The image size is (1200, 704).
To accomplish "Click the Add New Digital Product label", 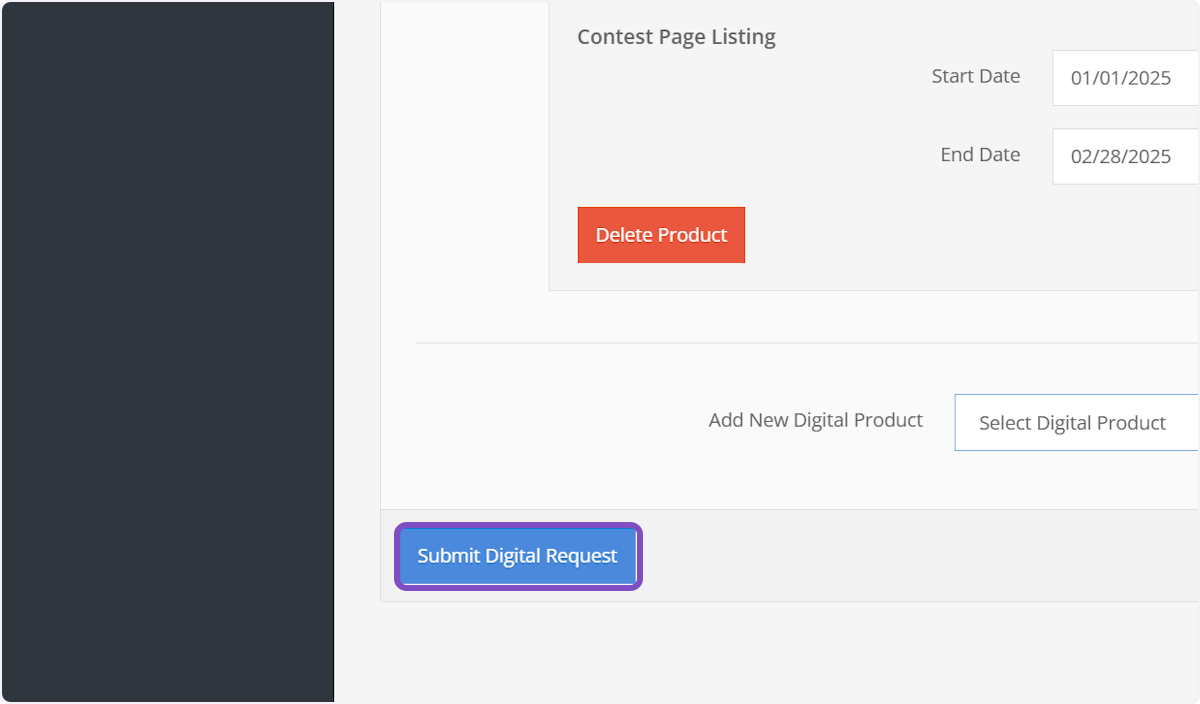I will (x=815, y=421).
